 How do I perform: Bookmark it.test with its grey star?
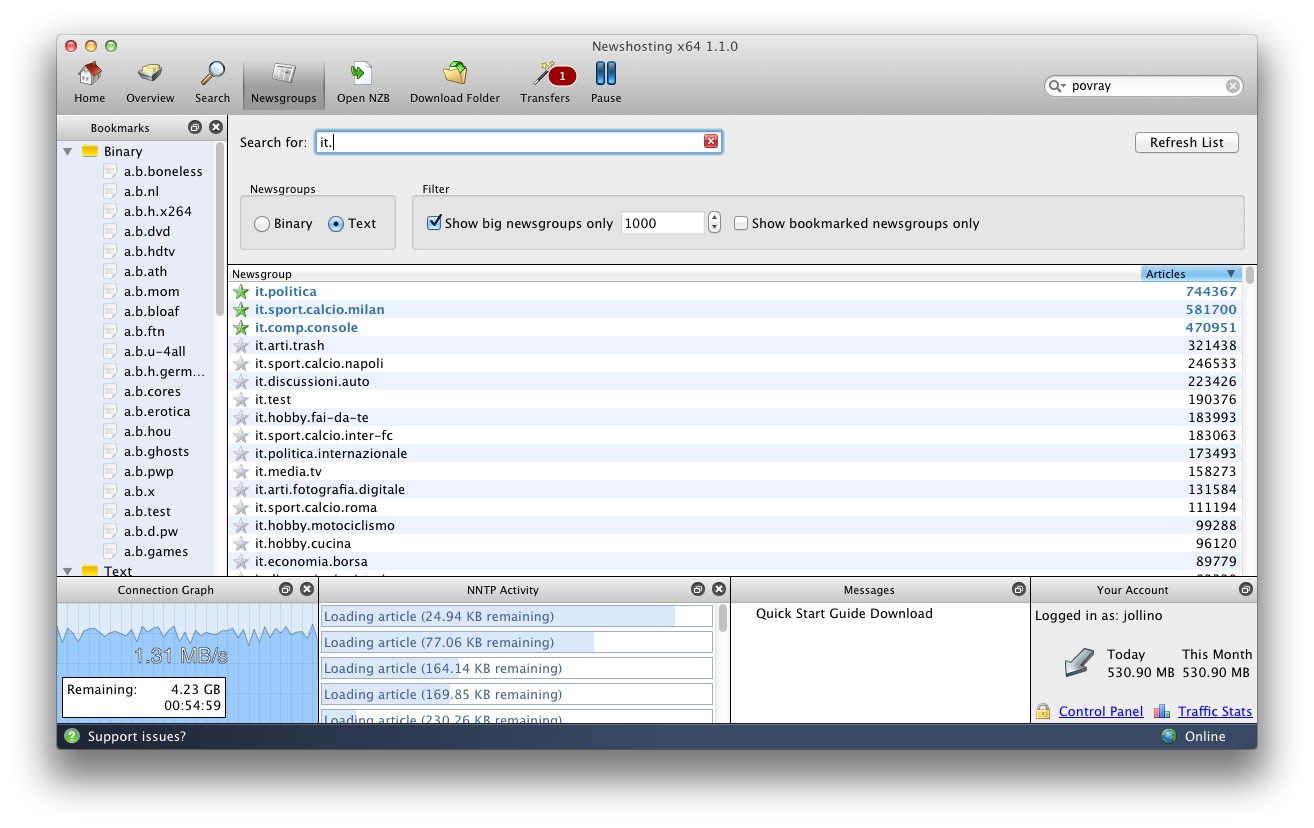click(x=241, y=400)
